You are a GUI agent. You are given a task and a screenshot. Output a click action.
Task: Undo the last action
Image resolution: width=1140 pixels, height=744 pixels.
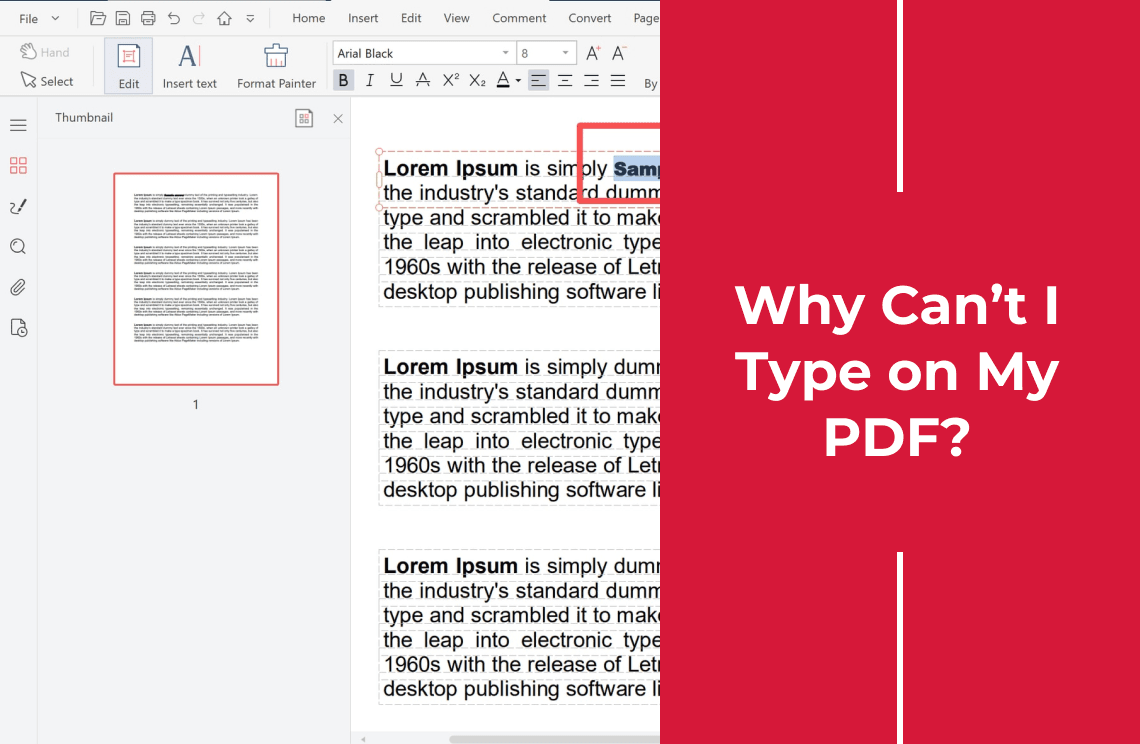click(174, 18)
